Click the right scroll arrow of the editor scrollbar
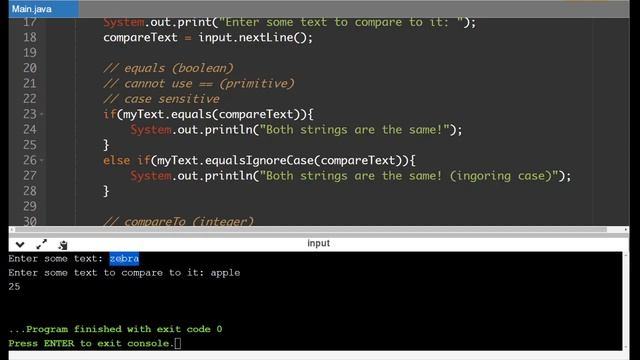The height and width of the screenshot is (360, 640). [626, 230]
